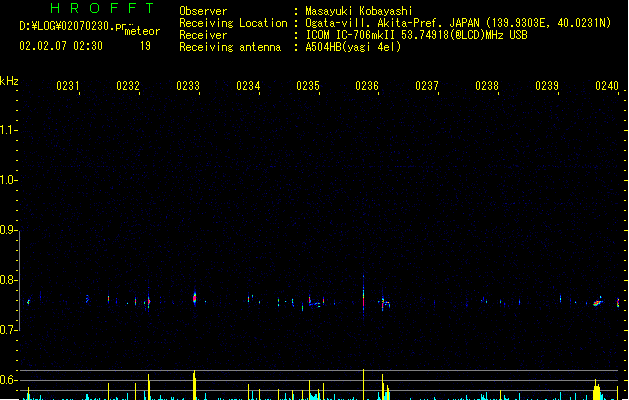Image resolution: width=629 pixels, height=400 pixels.
Task: Click the 0.6 kHz axis tick label
Action: point(8,380)
